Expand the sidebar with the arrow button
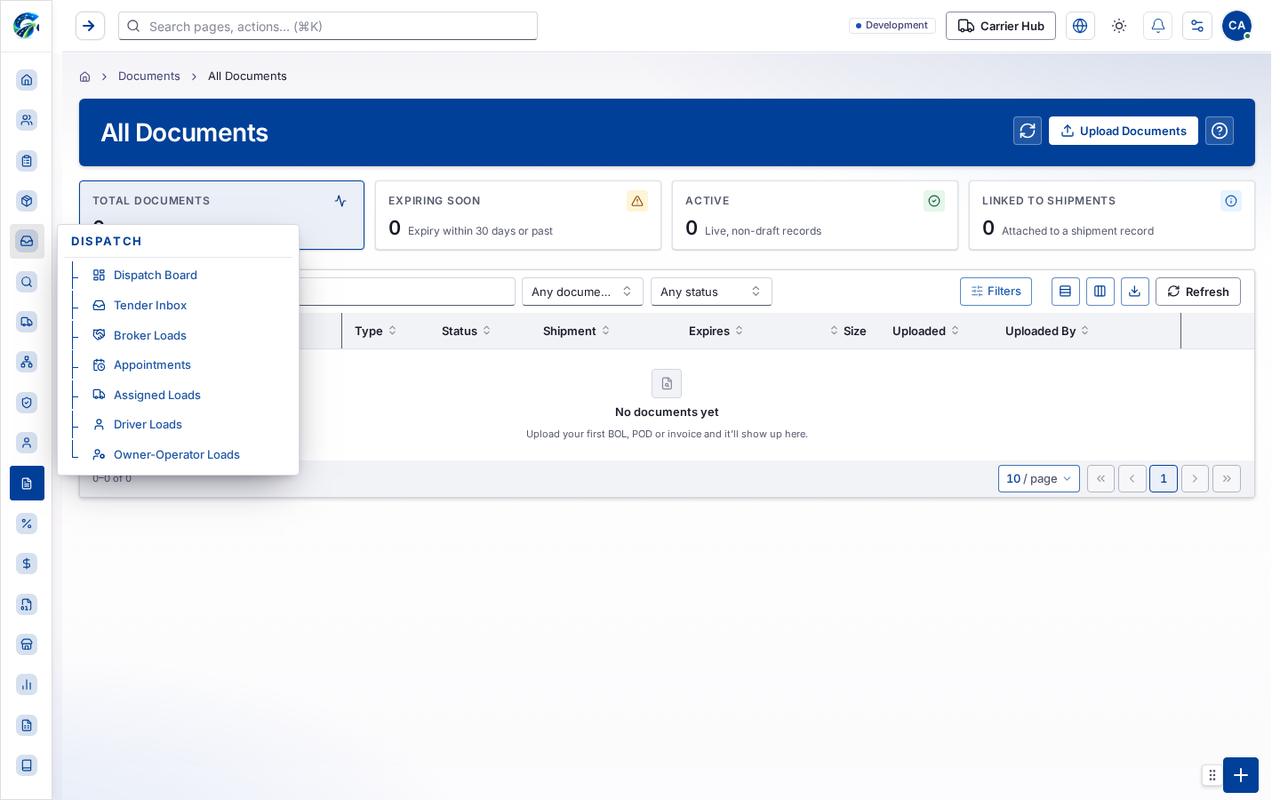The height and width of the screenshot is (800, 1280). tap(90, 26)
